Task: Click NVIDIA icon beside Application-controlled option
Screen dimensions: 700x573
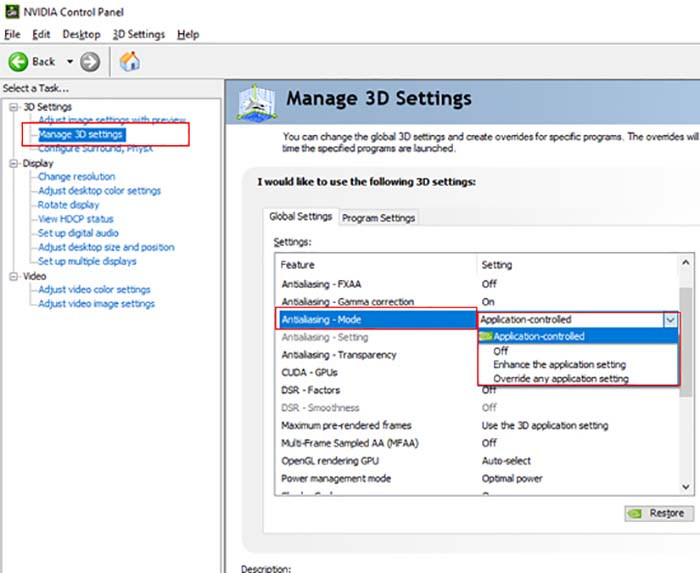Action: click(486, 336)
